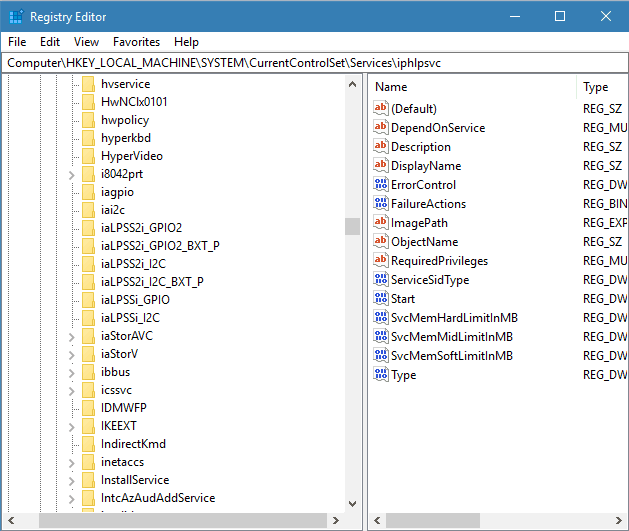Click the string icon beside DependOnService

[x=381, y=127]
